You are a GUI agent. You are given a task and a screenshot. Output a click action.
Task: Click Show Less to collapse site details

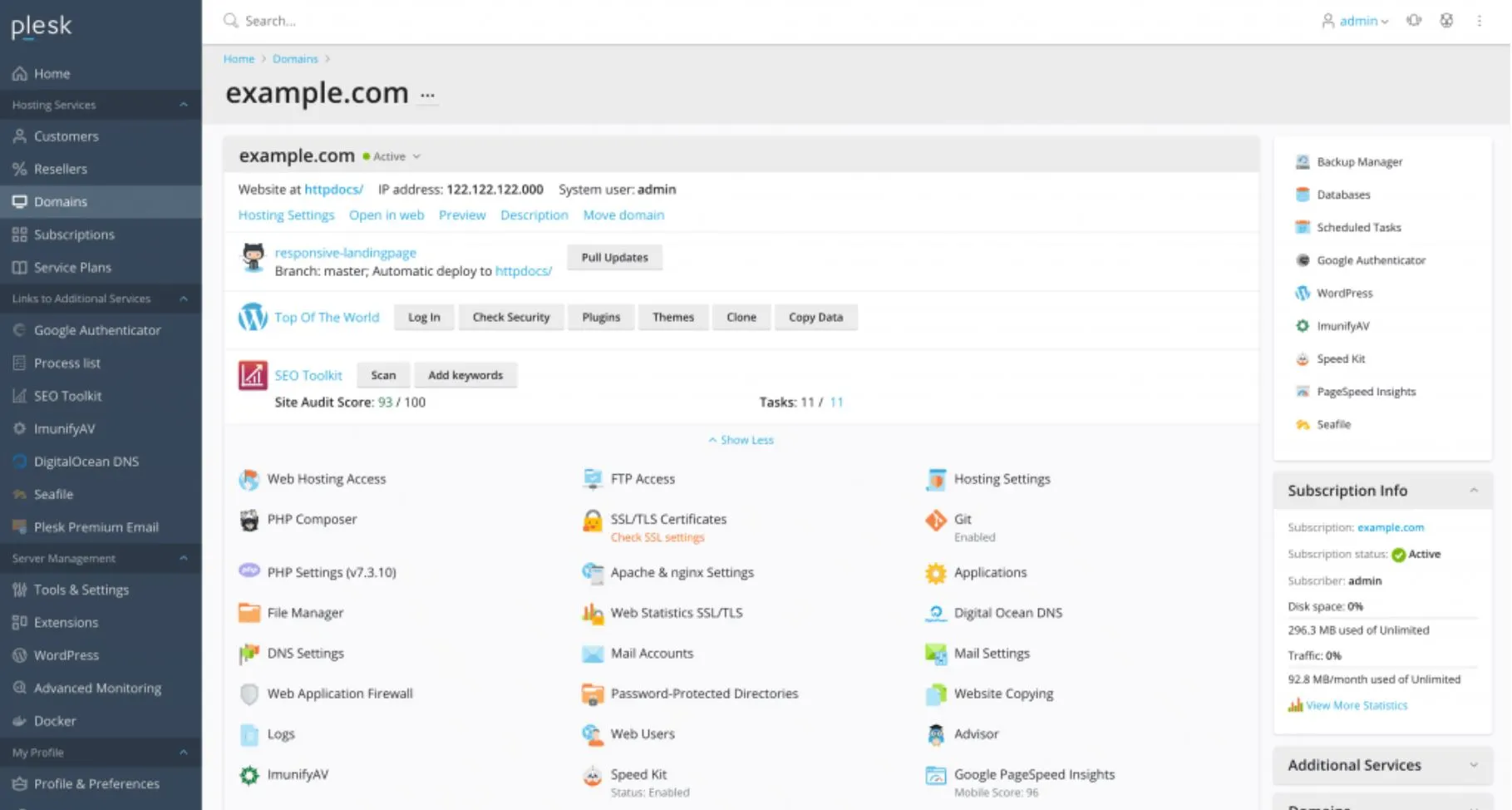tap(741, 440)
